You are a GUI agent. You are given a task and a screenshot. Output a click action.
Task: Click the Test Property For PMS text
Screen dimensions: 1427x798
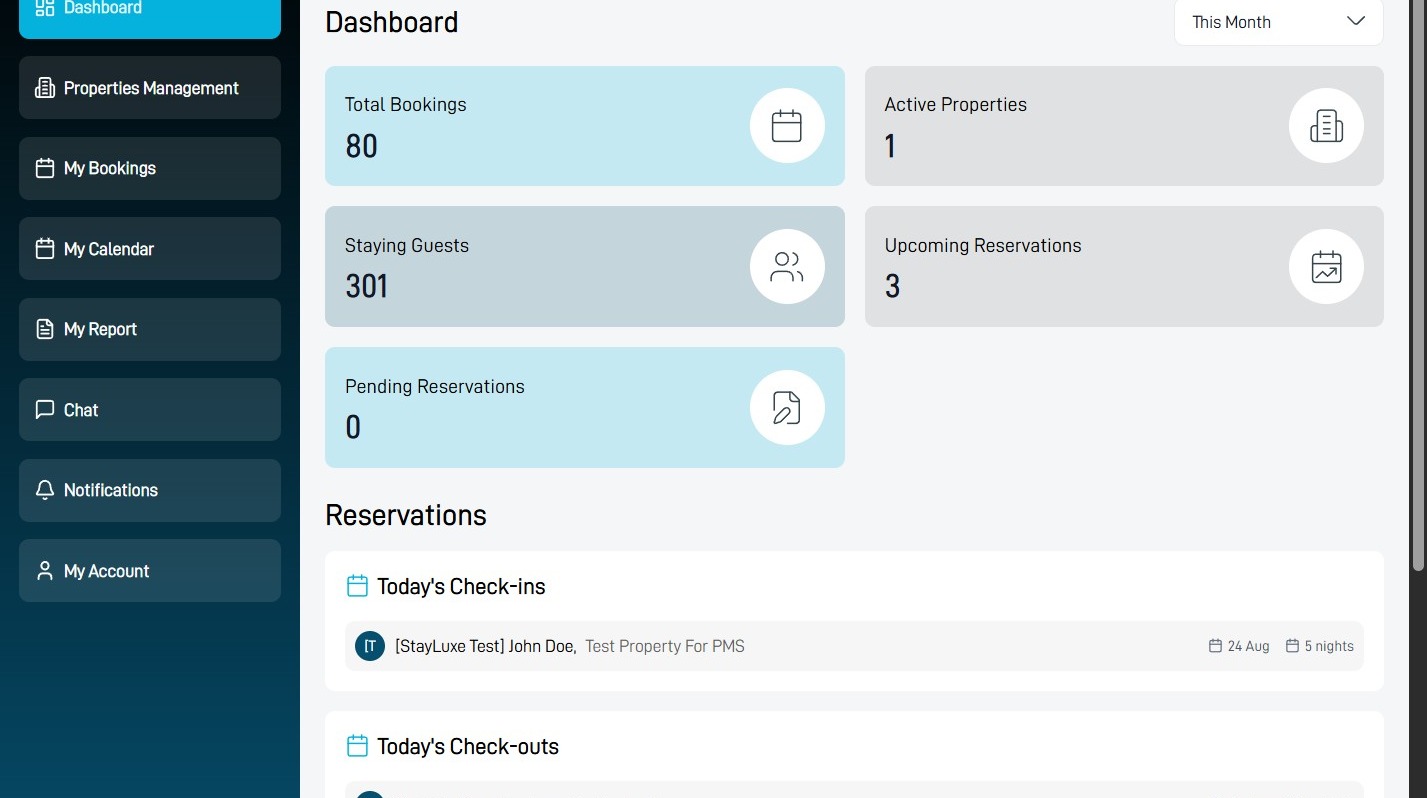[x=665, y=646]
